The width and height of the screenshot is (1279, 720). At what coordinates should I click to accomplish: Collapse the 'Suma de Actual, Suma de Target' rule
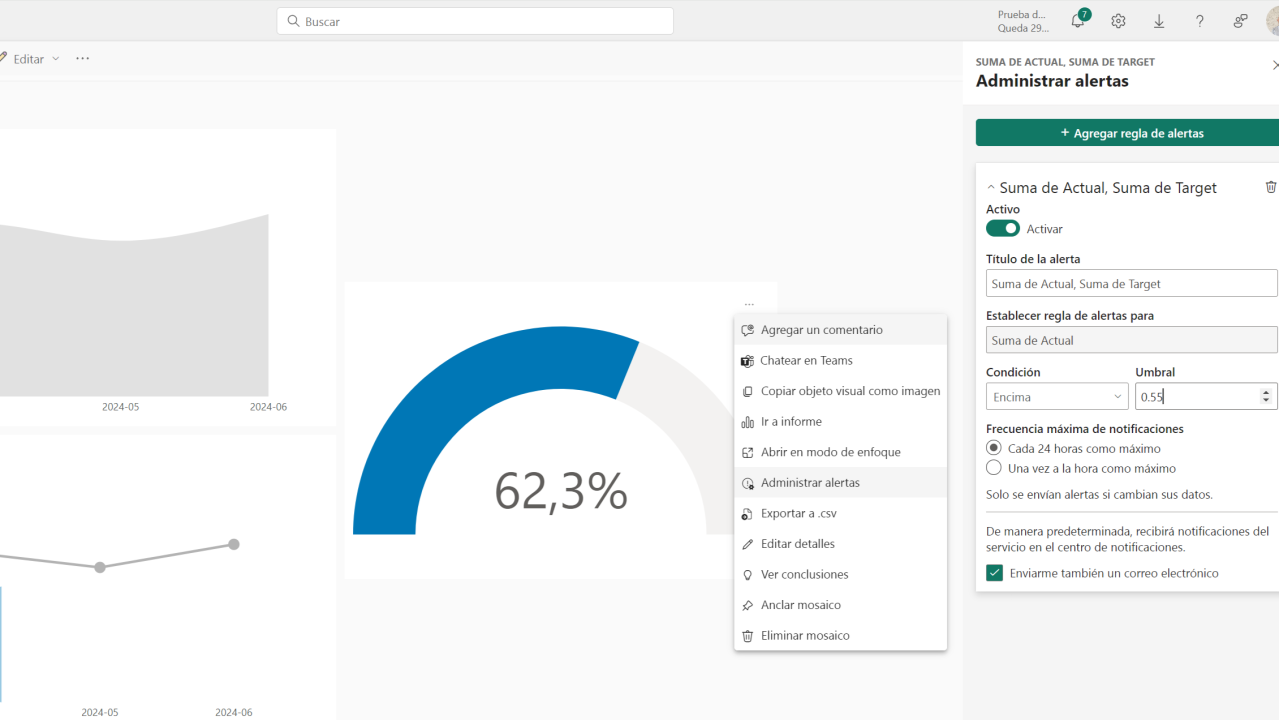point(991,188)
